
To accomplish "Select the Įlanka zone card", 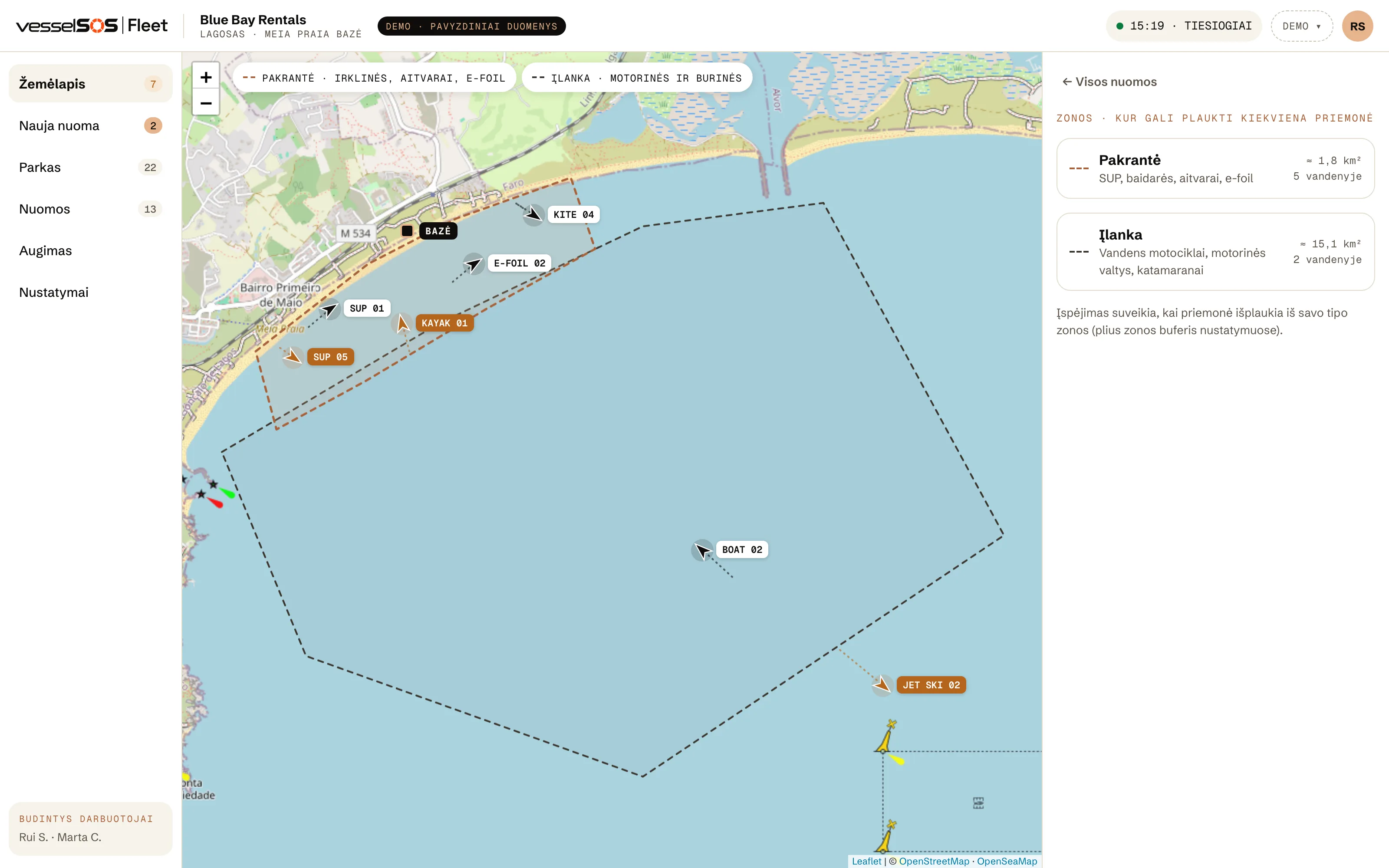I will pyautogui.click(x=1215, y=251).
